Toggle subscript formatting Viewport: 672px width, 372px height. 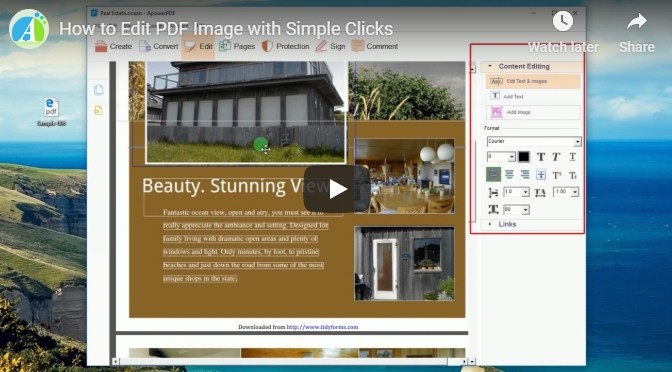tap(573, 175)
